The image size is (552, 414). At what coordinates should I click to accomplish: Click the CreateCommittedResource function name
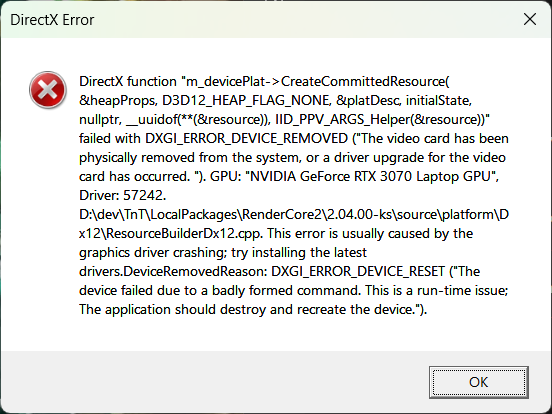click(x=365, y=81)
